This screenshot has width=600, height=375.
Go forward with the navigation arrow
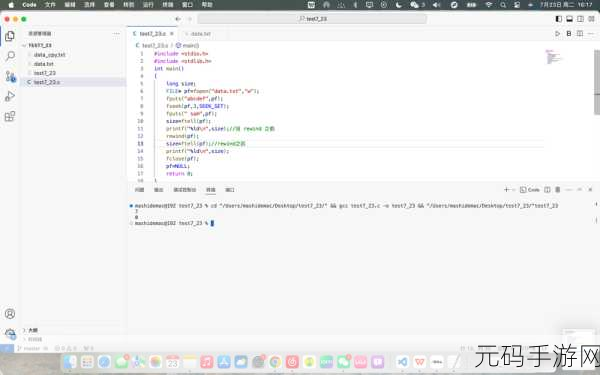click(x=189, y=19)
